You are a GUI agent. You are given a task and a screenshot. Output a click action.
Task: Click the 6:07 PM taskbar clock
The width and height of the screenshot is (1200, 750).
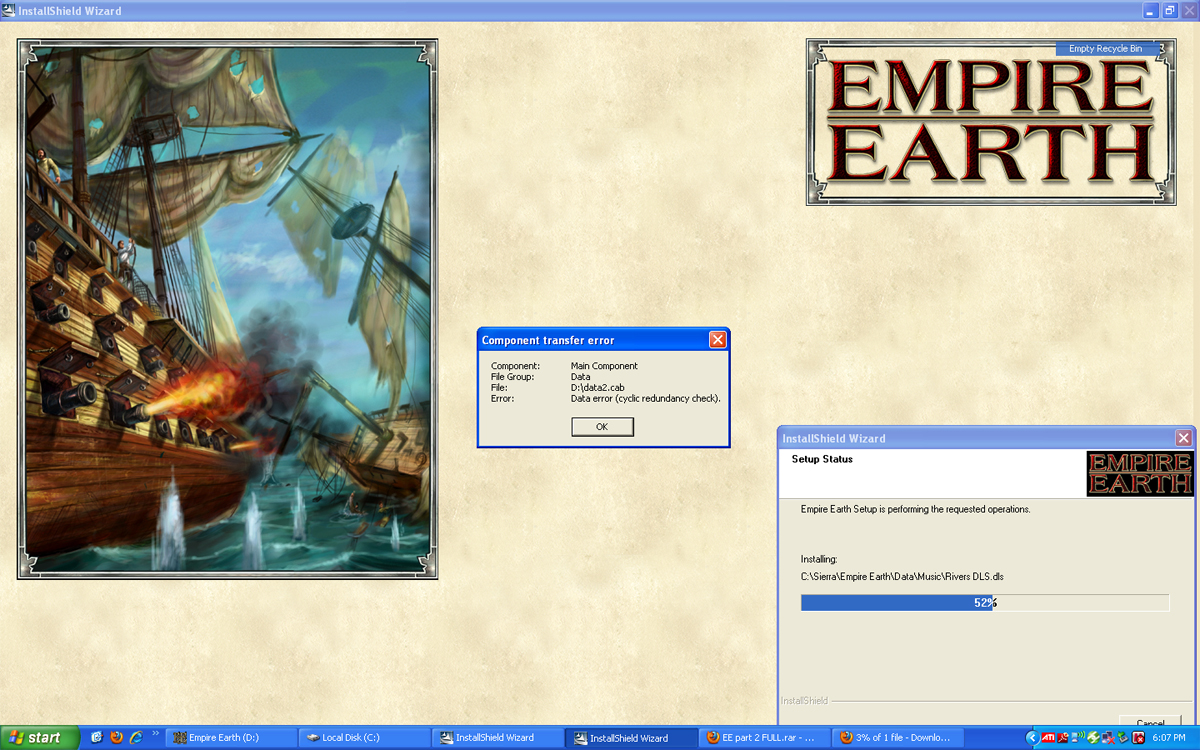click(1169, 738)
